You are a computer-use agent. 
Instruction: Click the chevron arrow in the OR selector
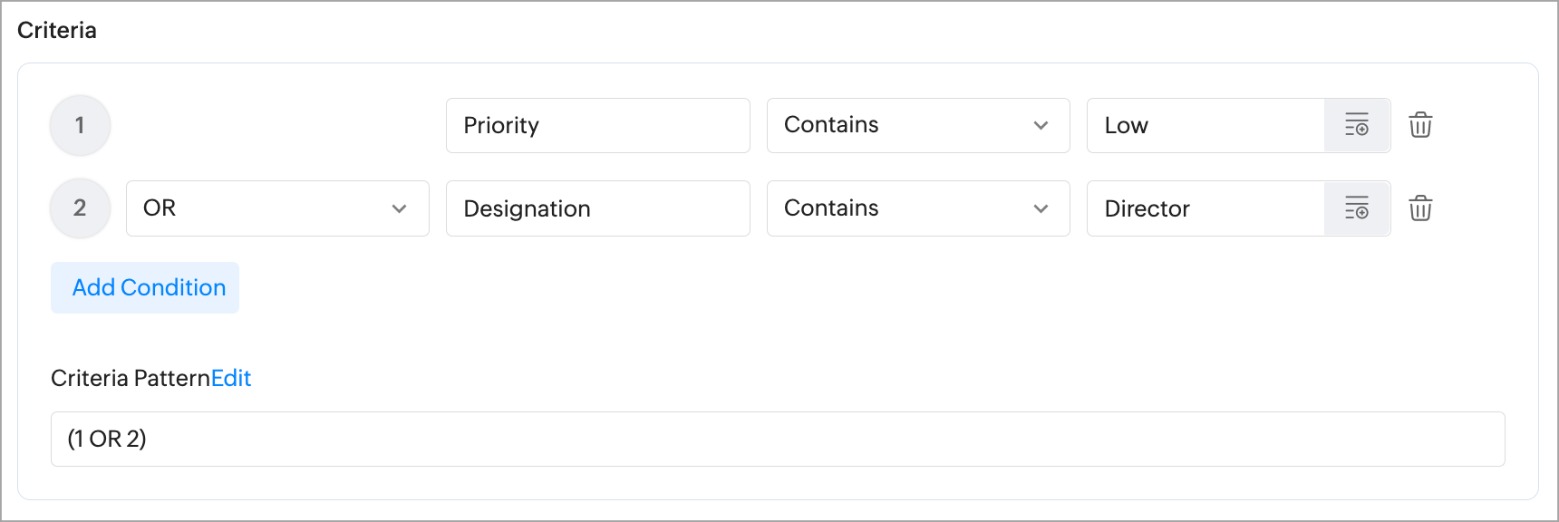coord(399,209)
